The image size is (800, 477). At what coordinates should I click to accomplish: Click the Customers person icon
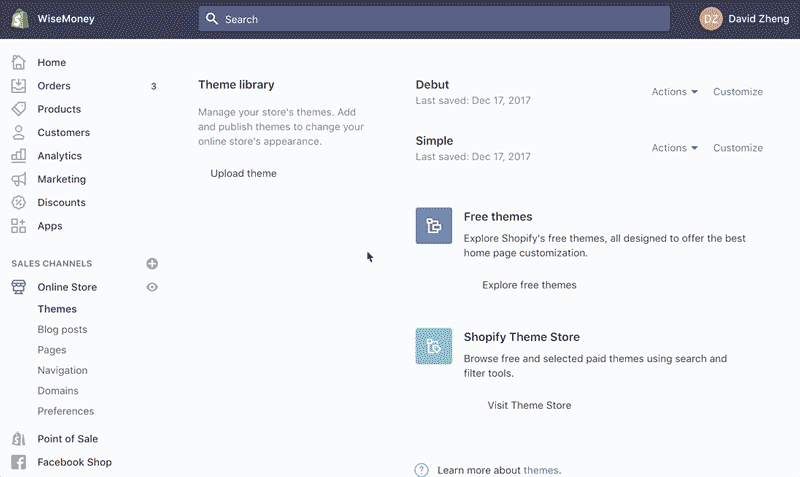coord(18,132)
